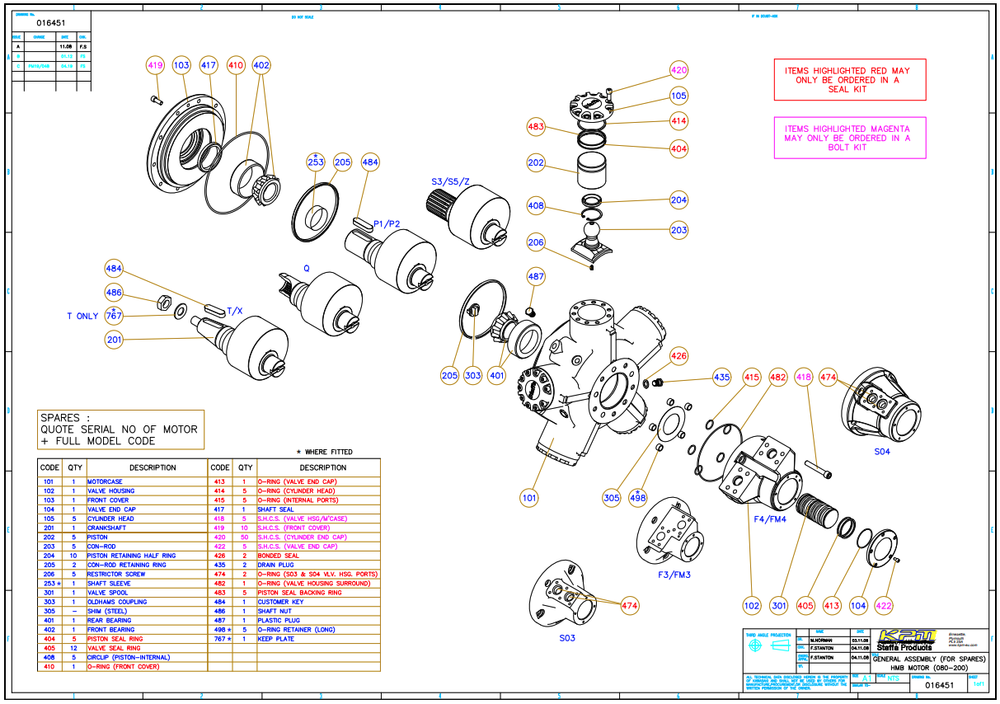Click red balloon 482
Image resolution: width=1000 pixels, height=704 pixels.
[778, 377]
